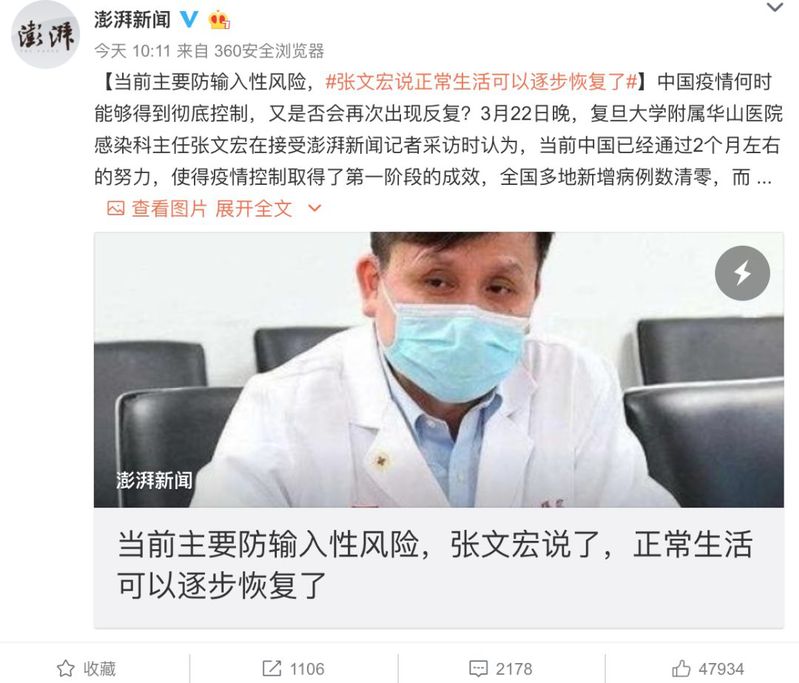Toggle 收藏 to bookmark this post

[x=87, y=668]
